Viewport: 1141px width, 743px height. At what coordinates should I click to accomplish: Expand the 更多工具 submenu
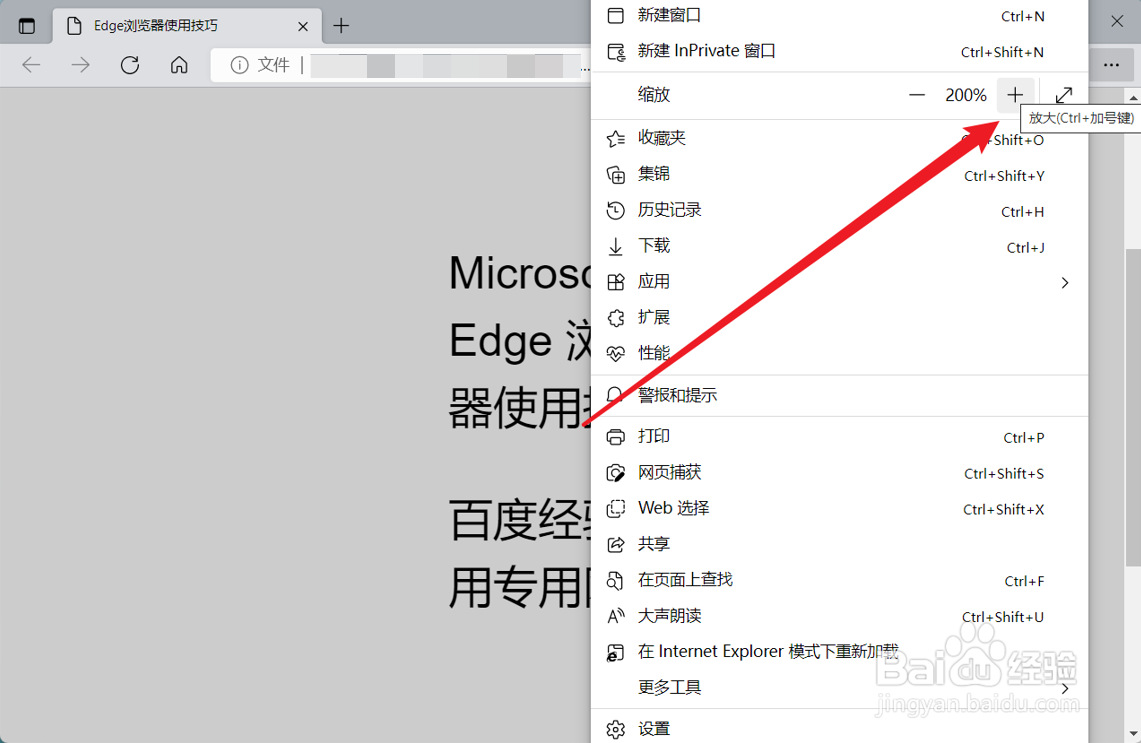[x=839, y=688]
